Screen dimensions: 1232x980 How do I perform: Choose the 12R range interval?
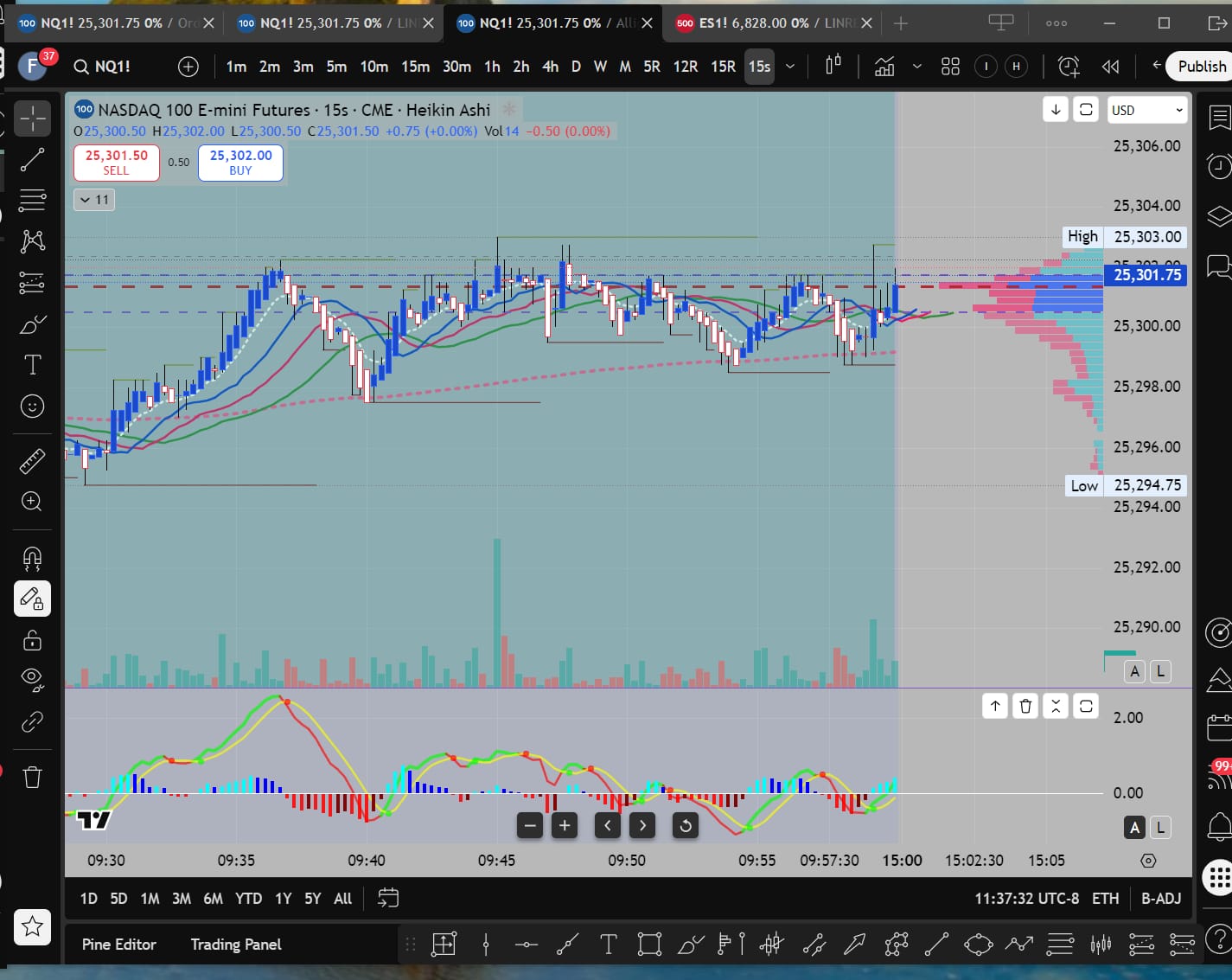pyautogui.click(x=685, y=67)
